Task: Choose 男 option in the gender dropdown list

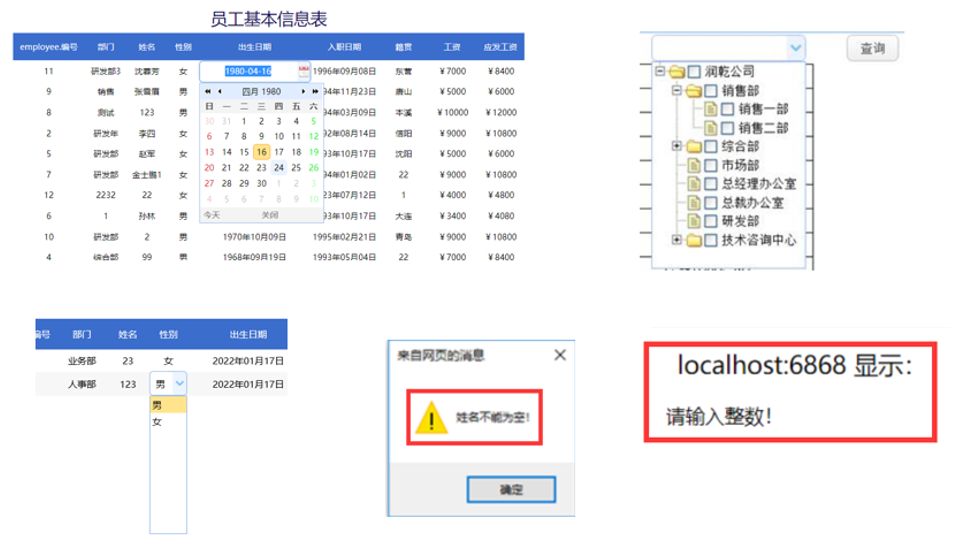Action: (x=168, y=405)
